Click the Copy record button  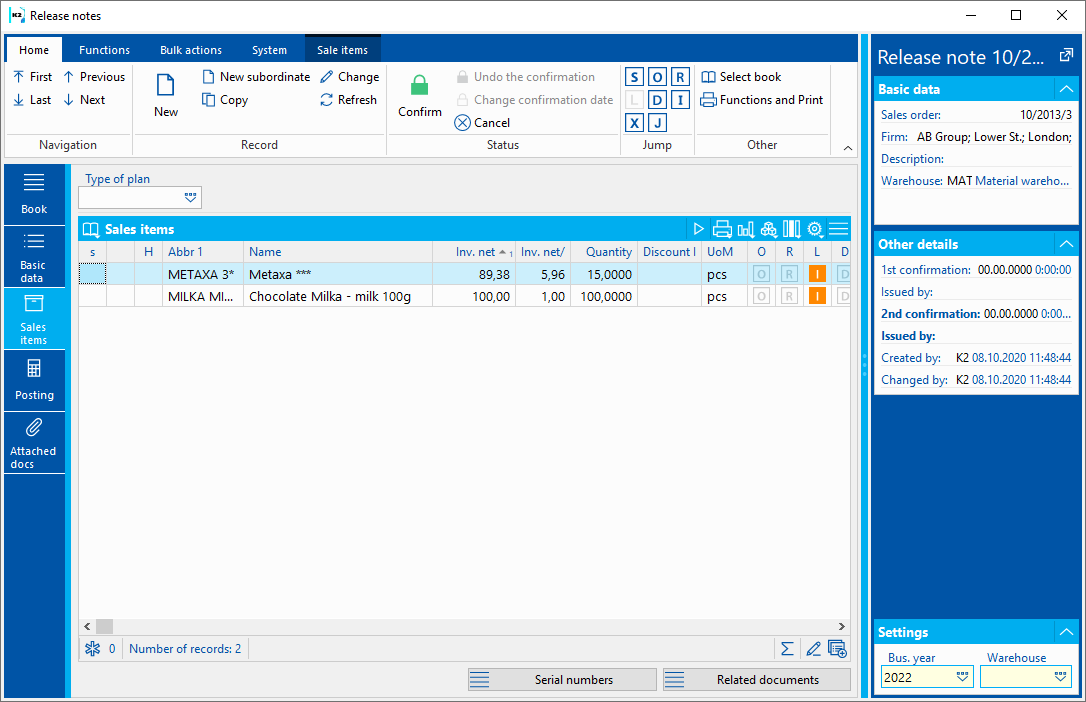[225, 100]
